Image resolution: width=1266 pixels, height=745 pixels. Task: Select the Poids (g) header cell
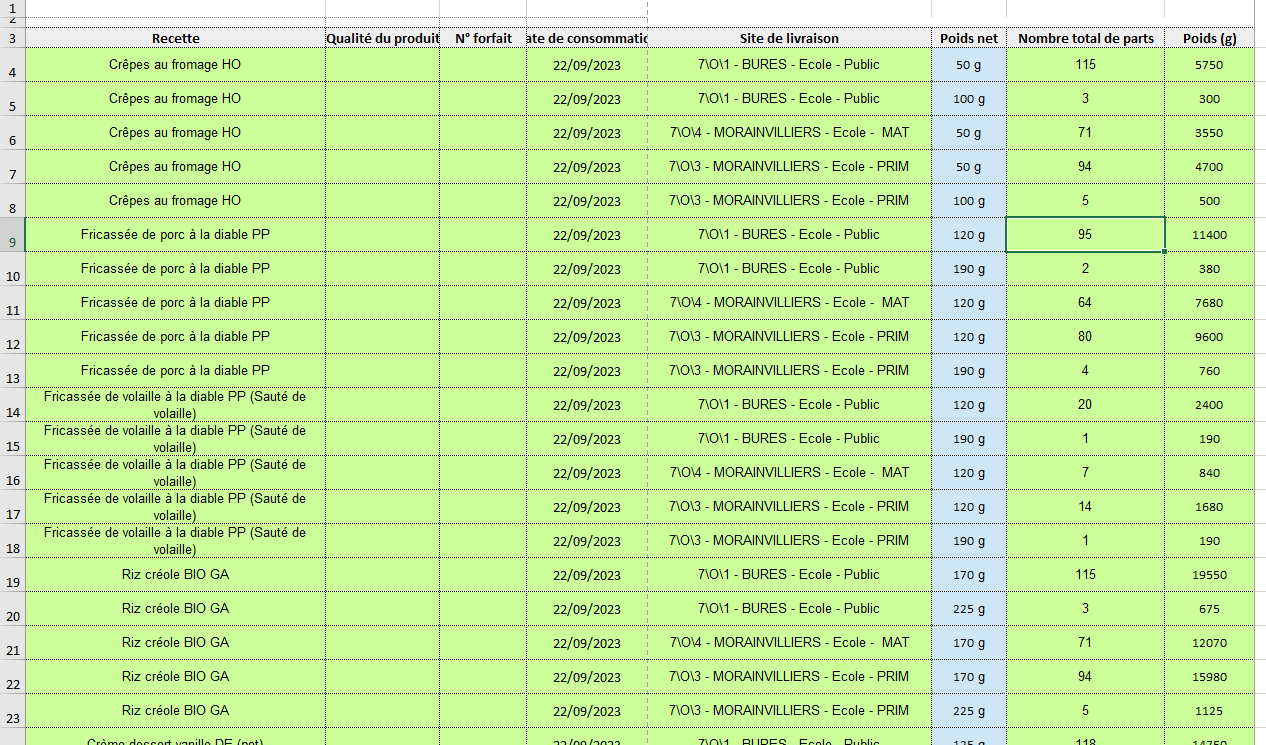click(1209, 38)
